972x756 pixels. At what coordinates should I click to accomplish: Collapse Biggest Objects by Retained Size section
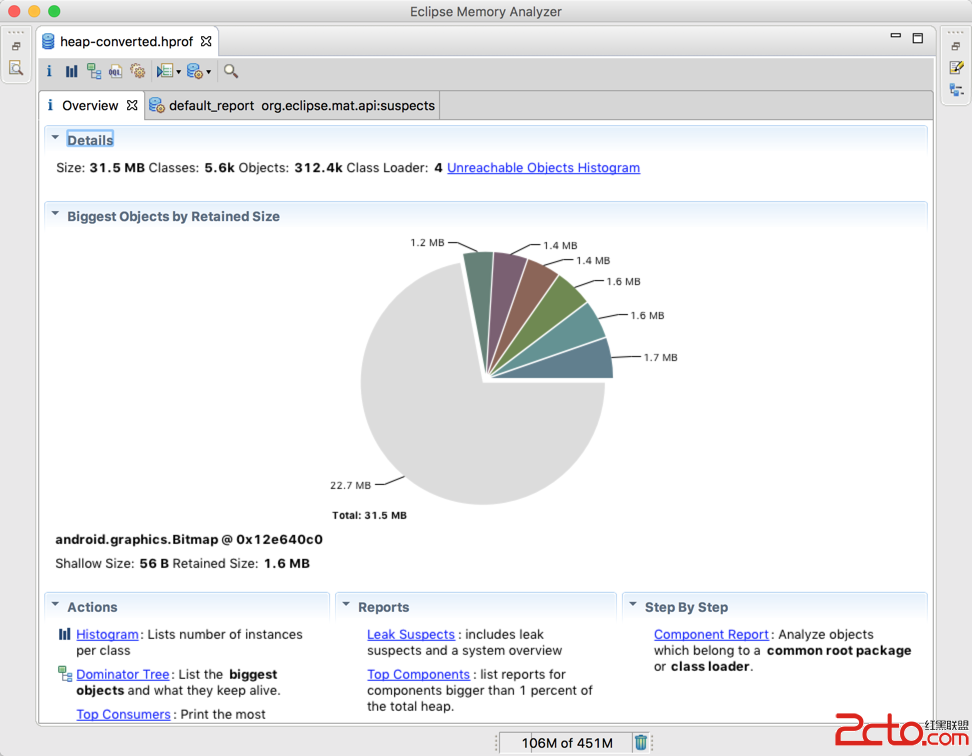click(55, 215)
